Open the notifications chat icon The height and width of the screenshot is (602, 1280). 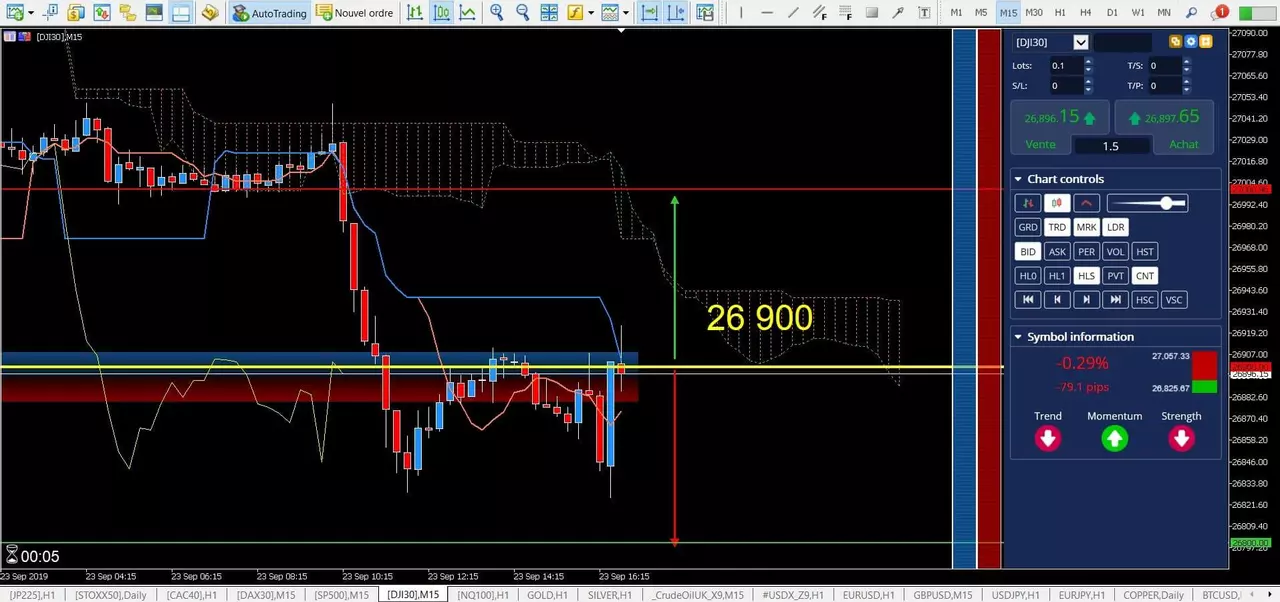pyautogui.click(x=1220, y=13)
